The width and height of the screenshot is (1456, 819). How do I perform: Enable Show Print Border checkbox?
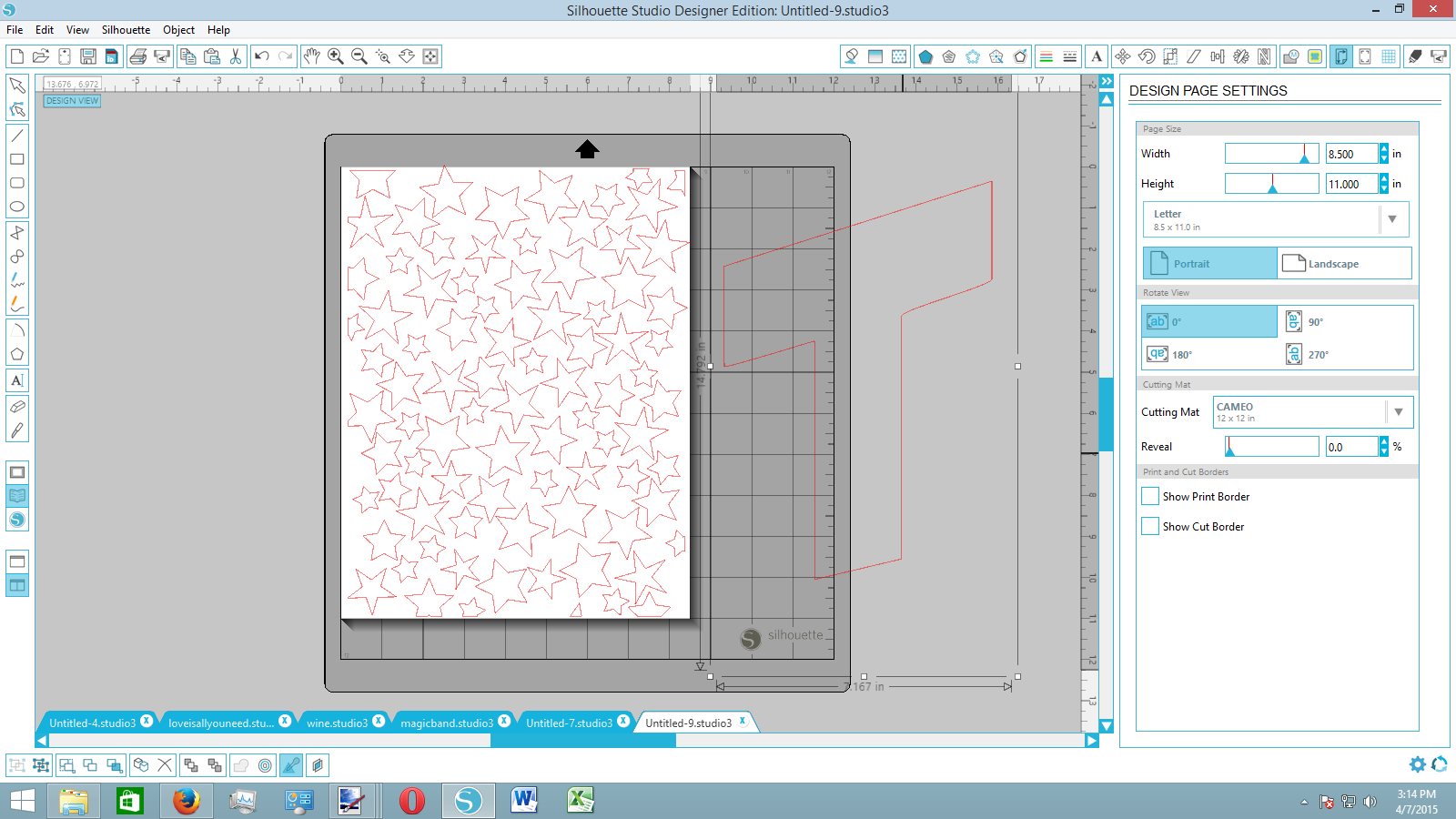click(1150, 496)
